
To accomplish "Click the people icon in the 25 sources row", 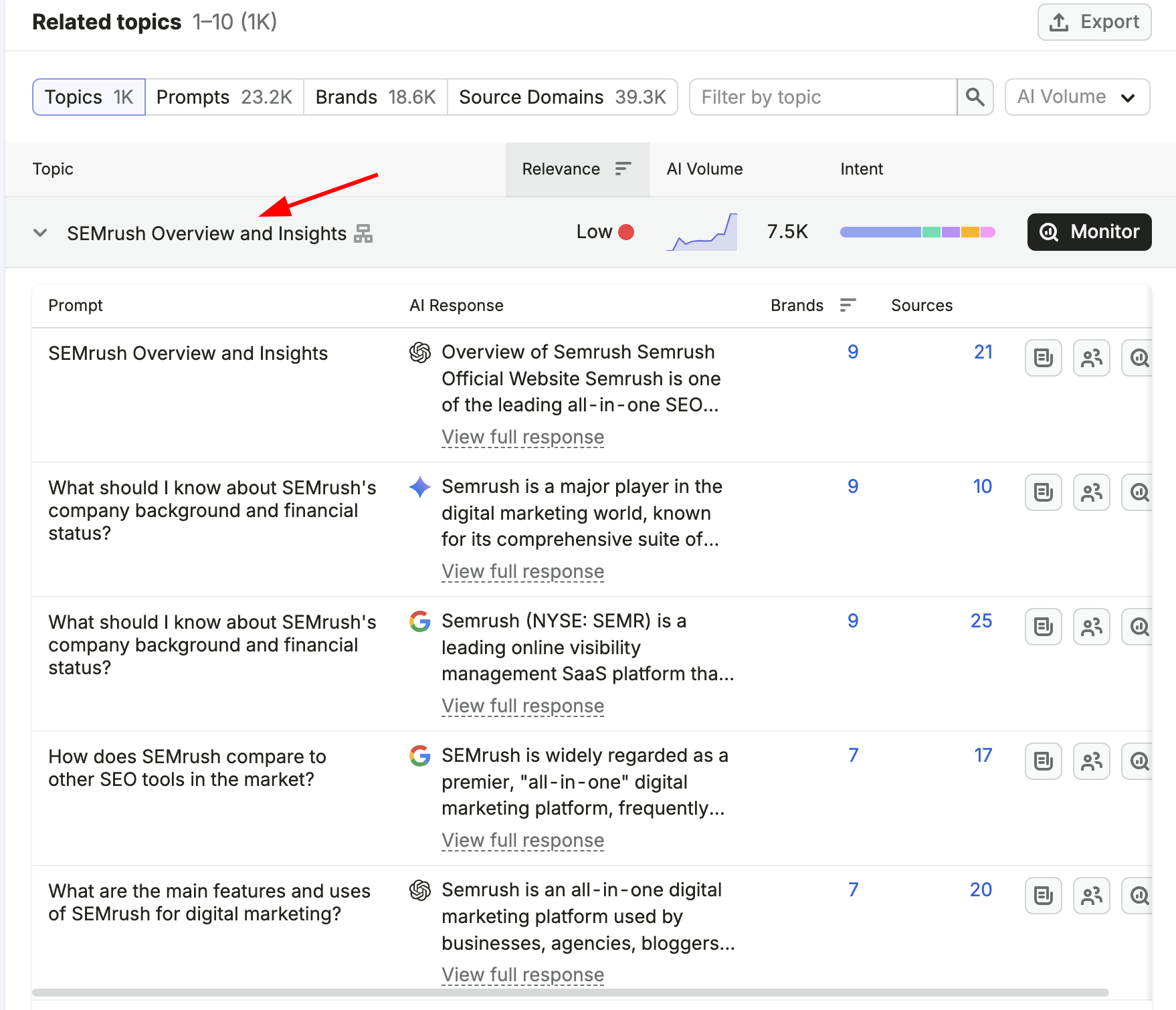I will pyautogui.click(x=1092, y=627).
